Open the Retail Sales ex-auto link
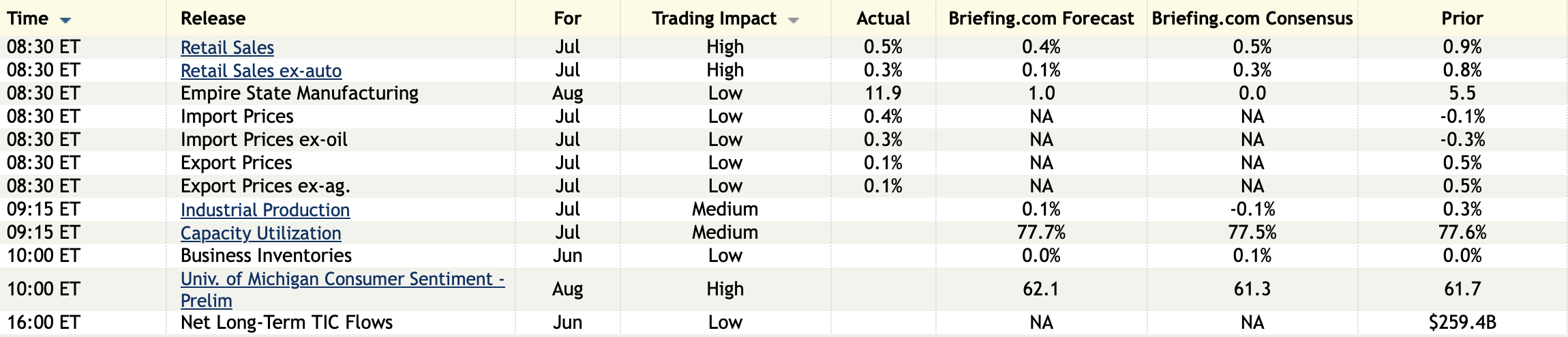 click(260, 71)
